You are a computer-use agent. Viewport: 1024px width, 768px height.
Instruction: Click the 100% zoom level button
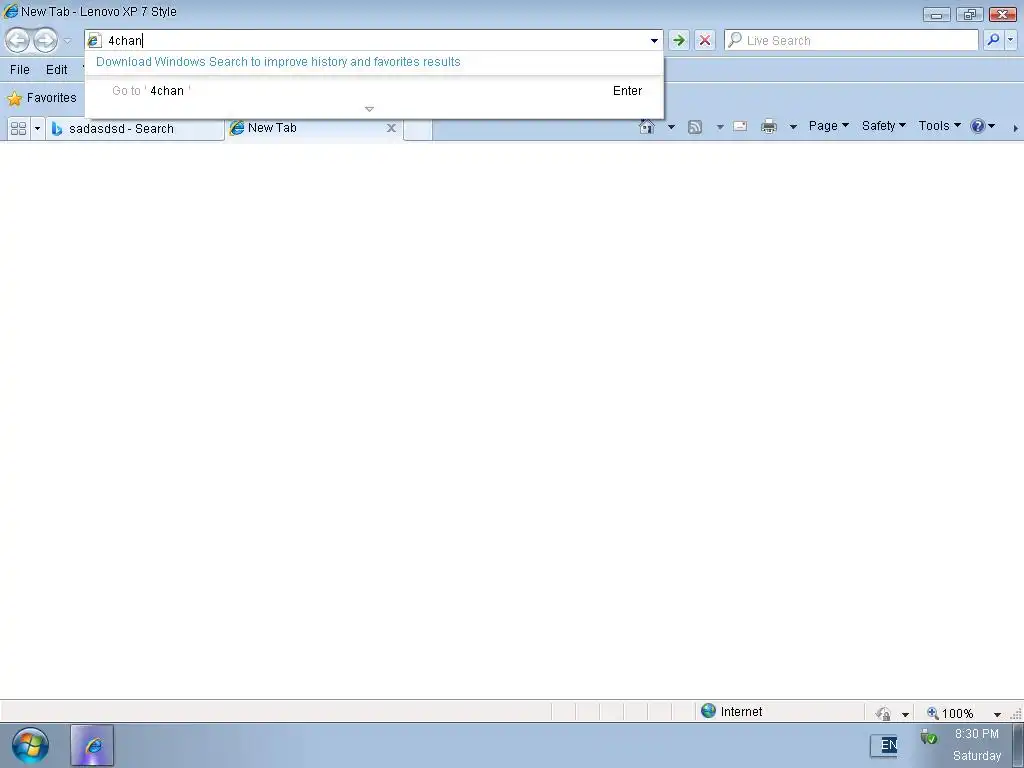point(951,713)
